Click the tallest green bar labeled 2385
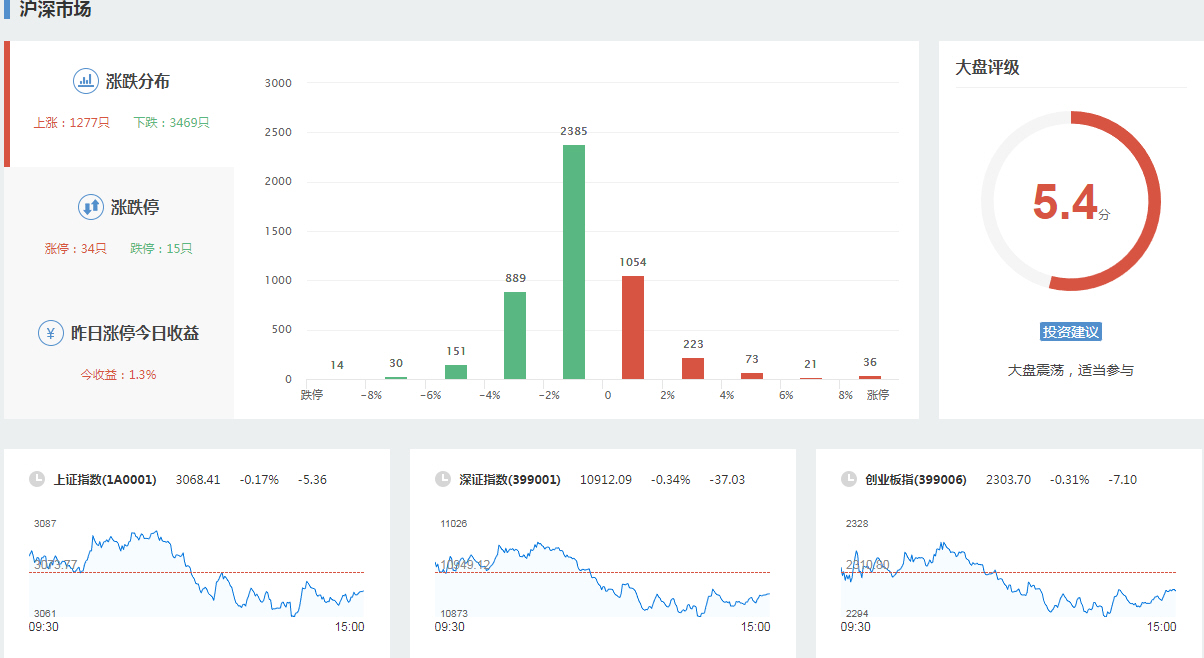 (x=573, y=262)
